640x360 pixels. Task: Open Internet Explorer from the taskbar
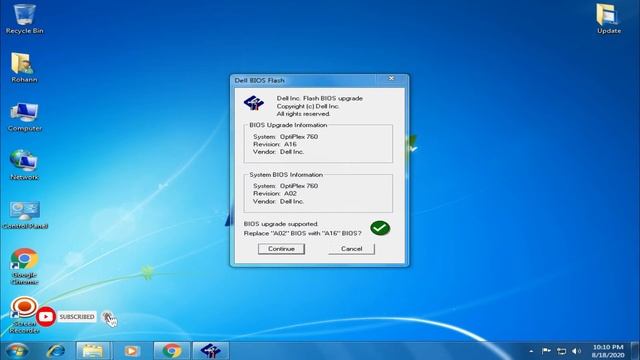coord(56,351)
